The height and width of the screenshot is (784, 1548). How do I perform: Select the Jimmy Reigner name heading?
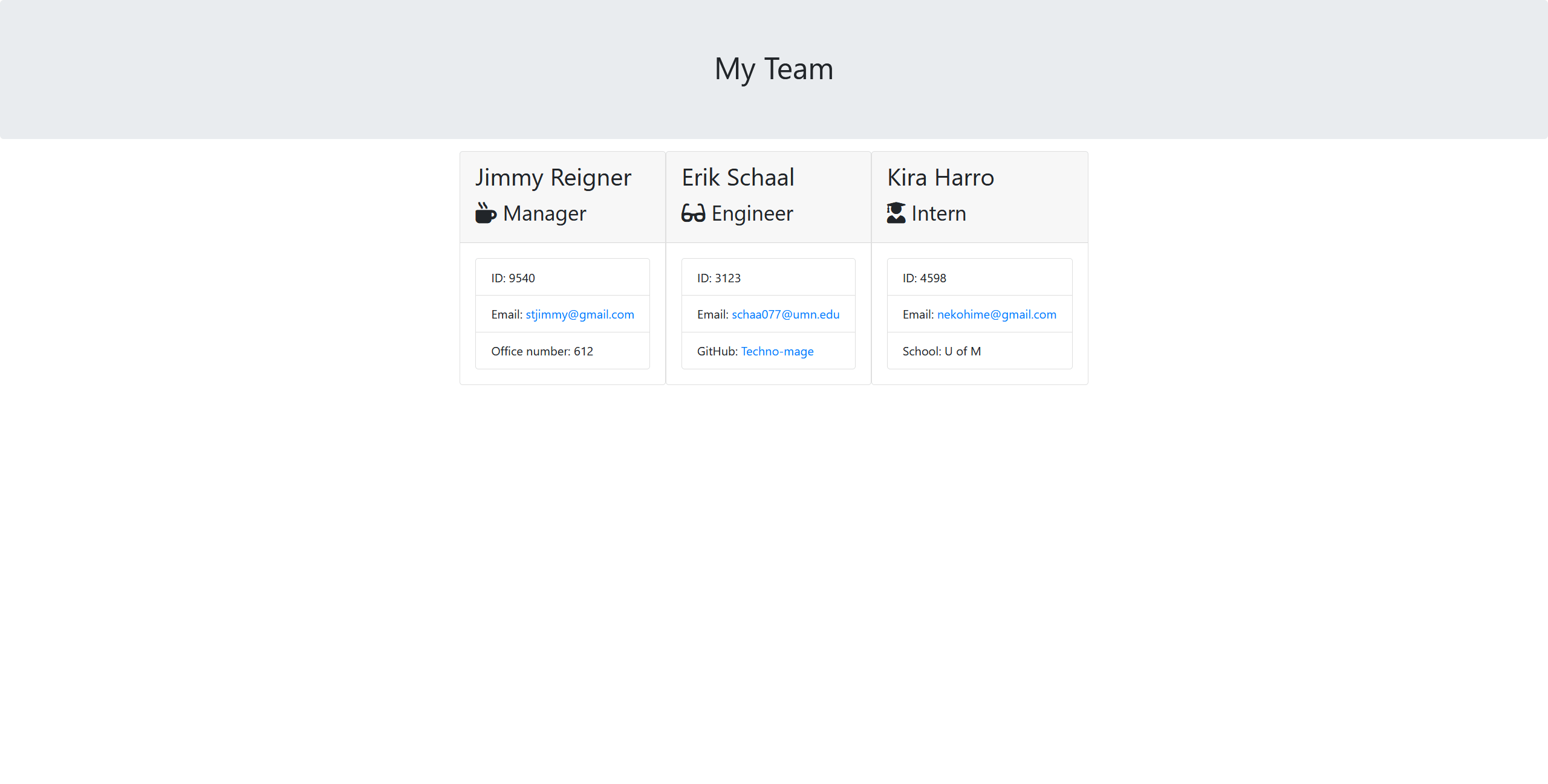pos(553,178)
